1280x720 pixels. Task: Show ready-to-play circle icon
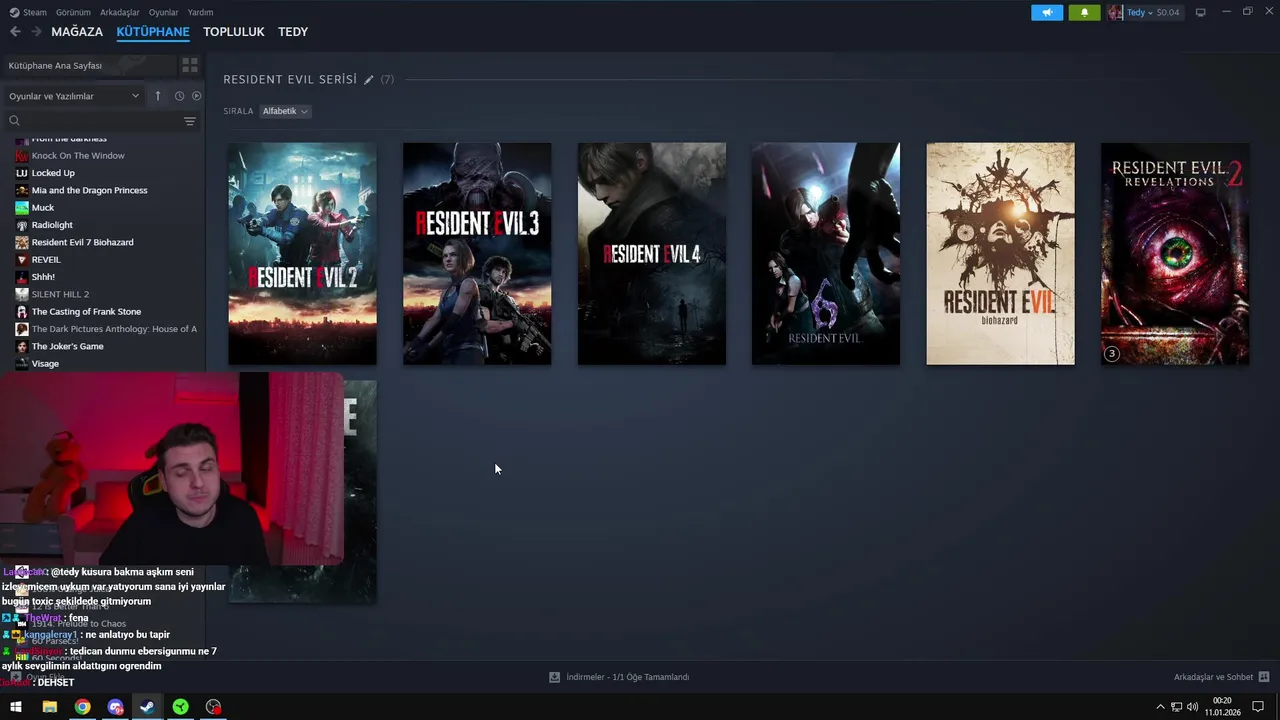(196, 96)
